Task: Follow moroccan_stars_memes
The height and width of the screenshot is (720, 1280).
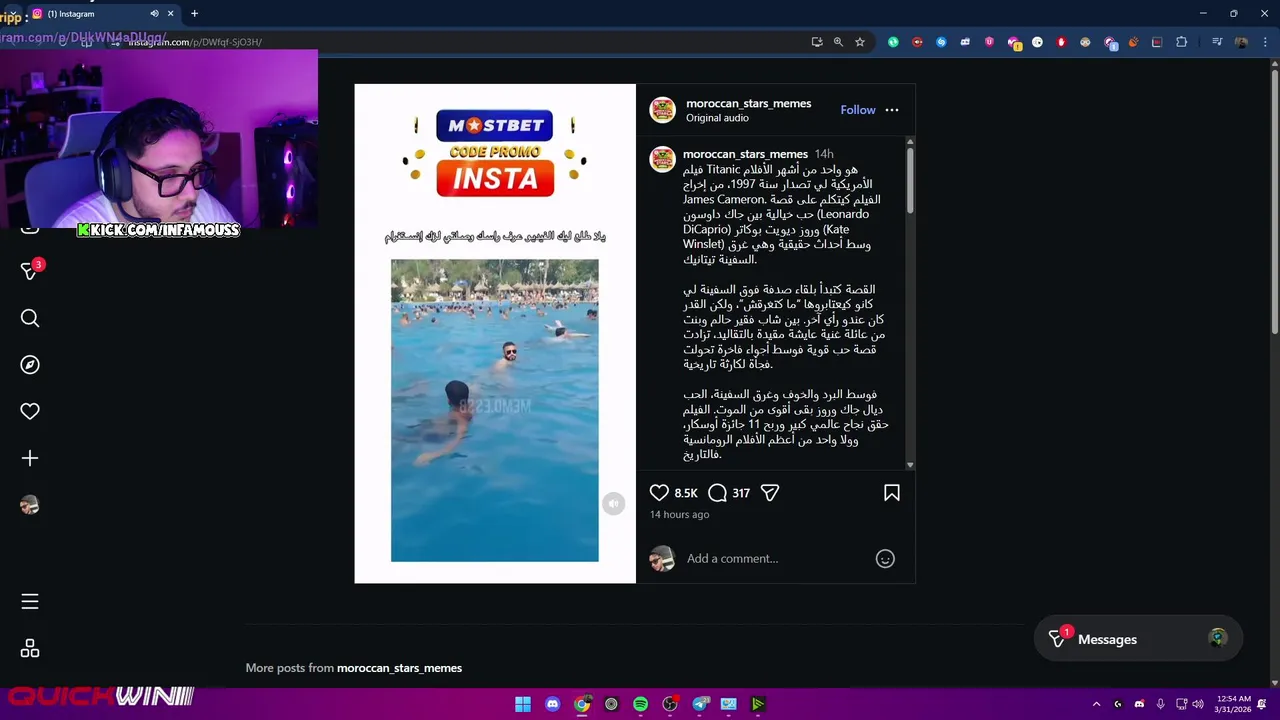Action: (858, 110)
